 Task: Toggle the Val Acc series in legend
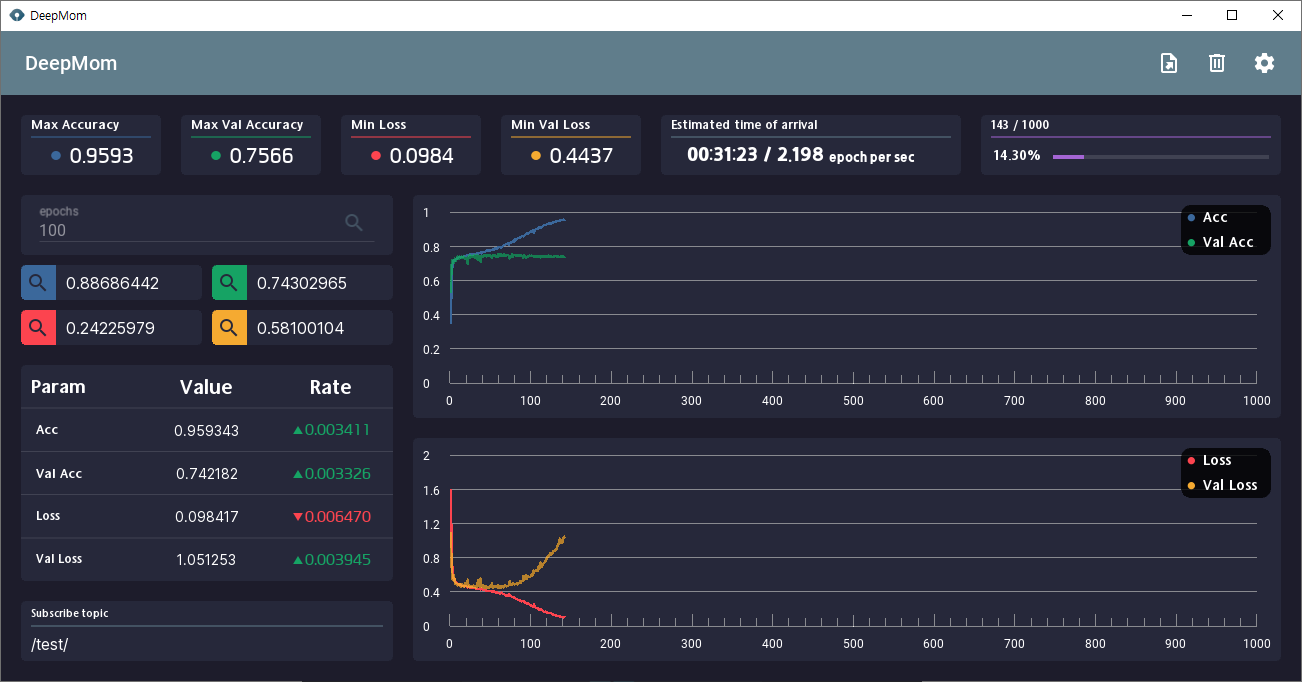click(x=1220, y=242)
